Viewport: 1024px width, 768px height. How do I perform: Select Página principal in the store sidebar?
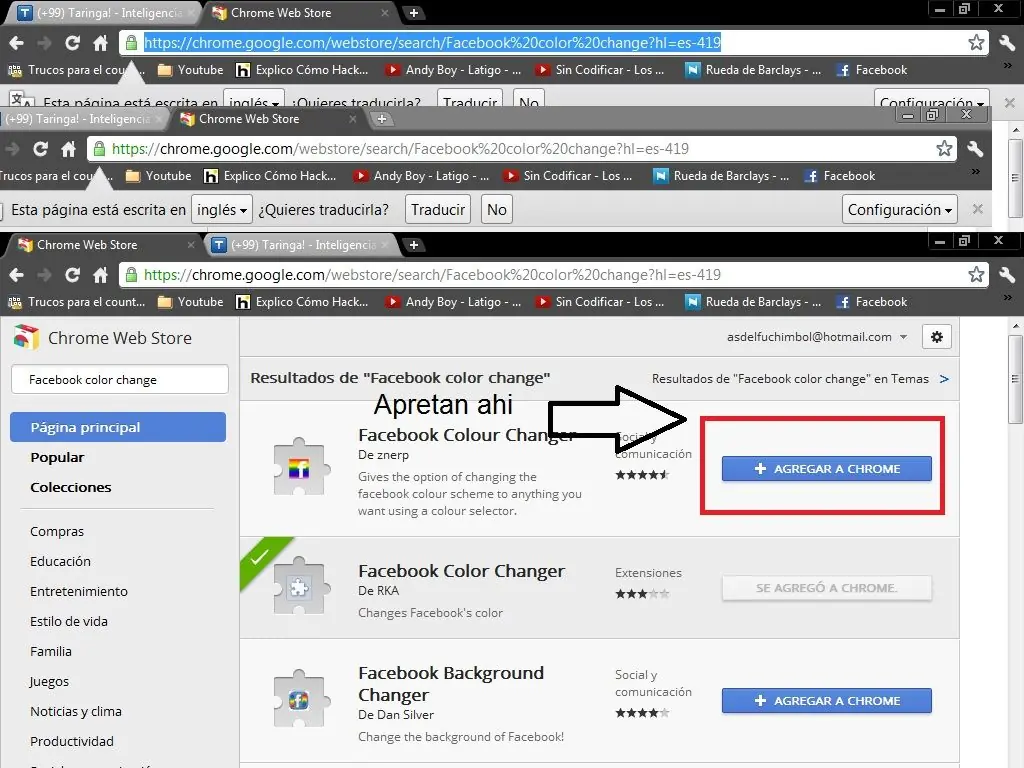tap(118, 427)
